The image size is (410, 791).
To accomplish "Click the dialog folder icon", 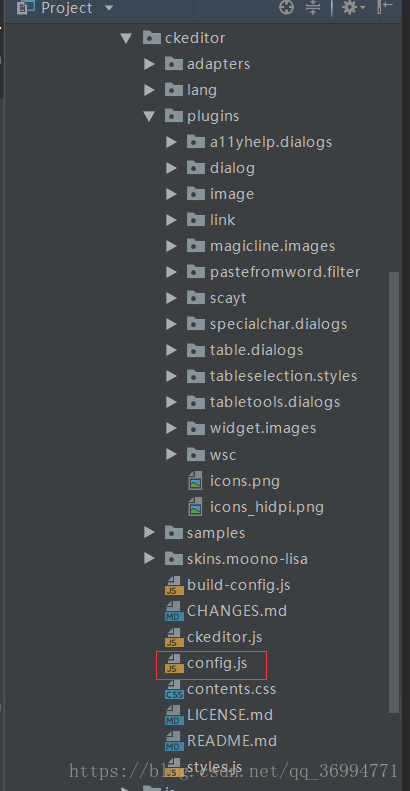I will click(196, 168).
